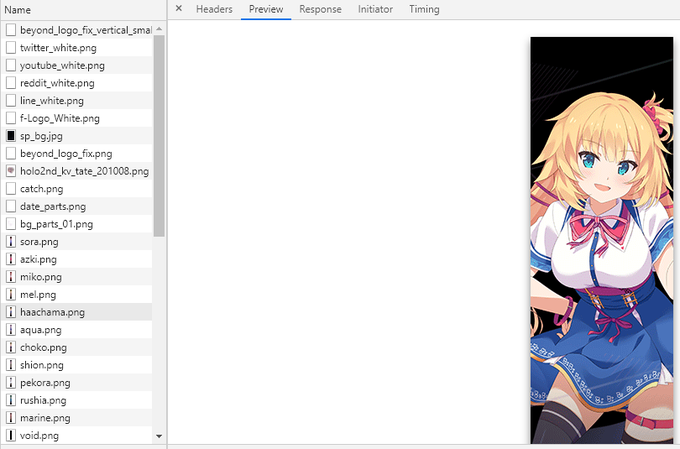The height and width of the screenshot is (449, 680).
Task: Select aqua.png request
Action: click(77, 330)
